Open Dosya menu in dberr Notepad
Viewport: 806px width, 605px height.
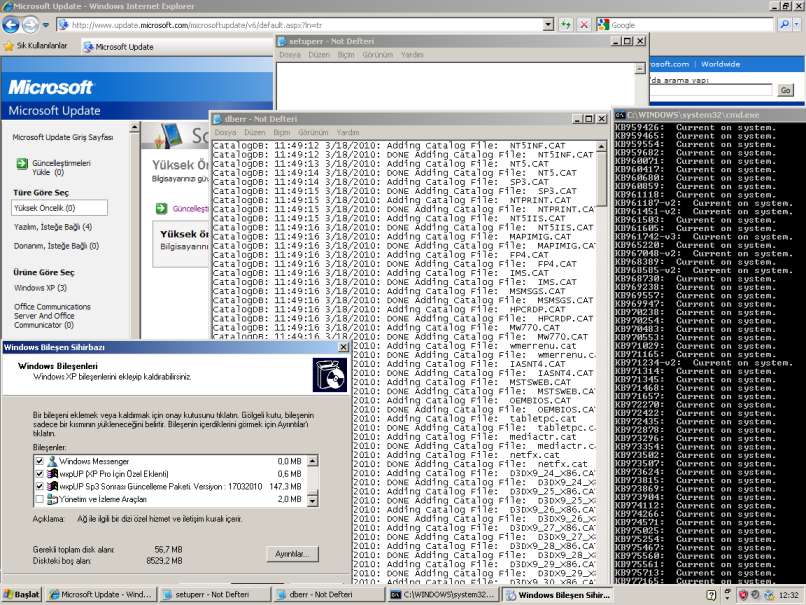pyautogui.click(x=225, y=133)
